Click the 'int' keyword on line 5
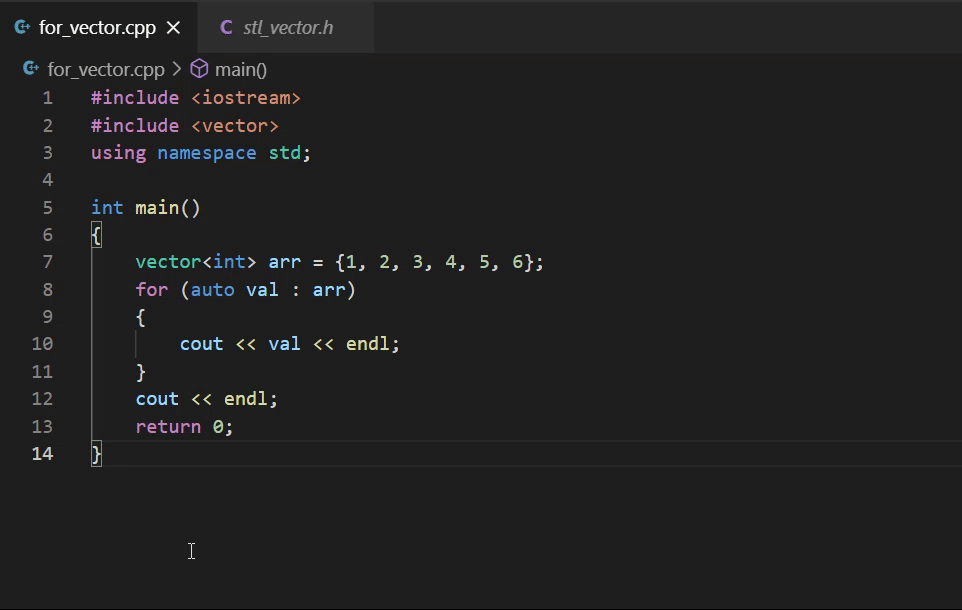Image resolution: width=962 pixels, height=610 pixels. point(107,208)
